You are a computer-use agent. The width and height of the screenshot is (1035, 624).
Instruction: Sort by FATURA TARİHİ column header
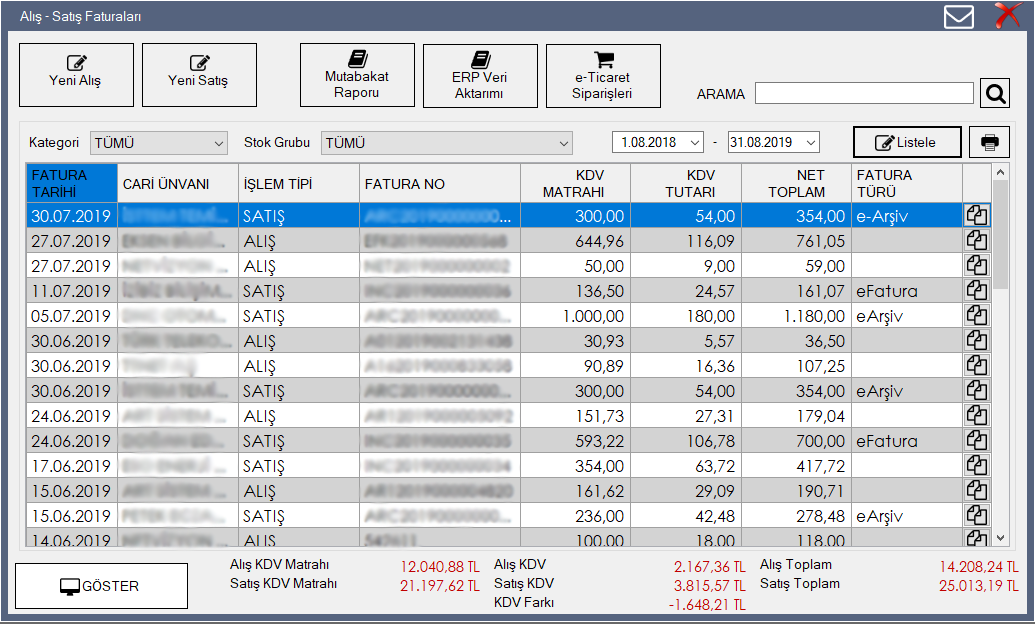(x=71, y=183)
